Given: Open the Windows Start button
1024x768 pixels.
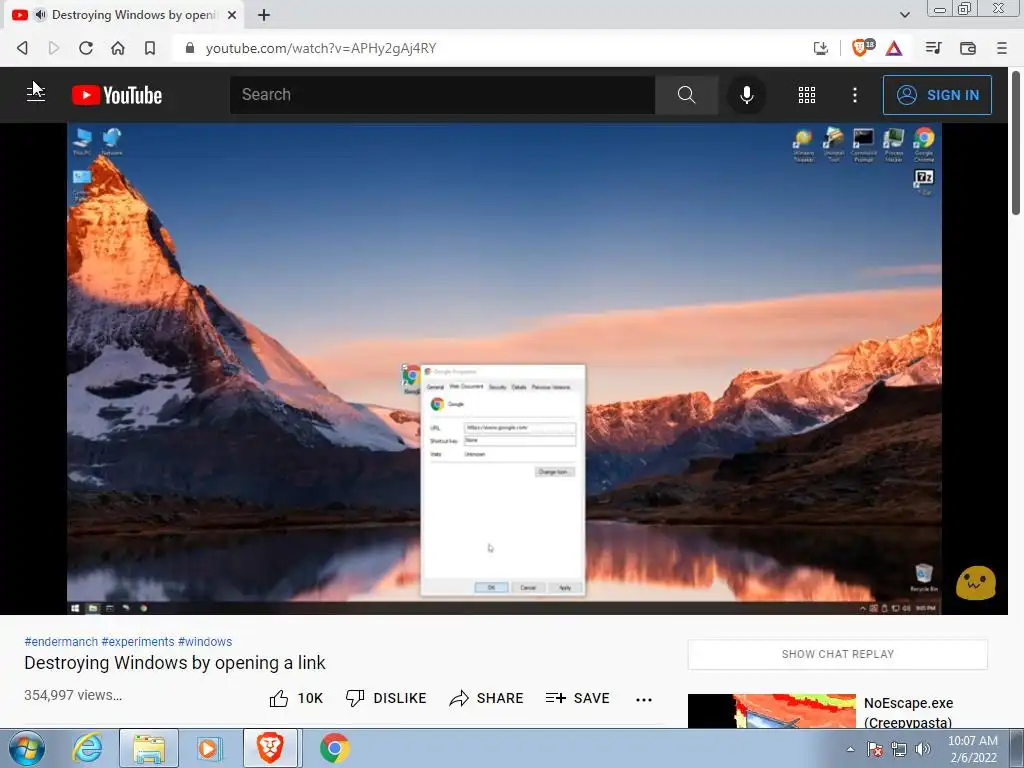Looking at the screenshot, I should [26, 748].
